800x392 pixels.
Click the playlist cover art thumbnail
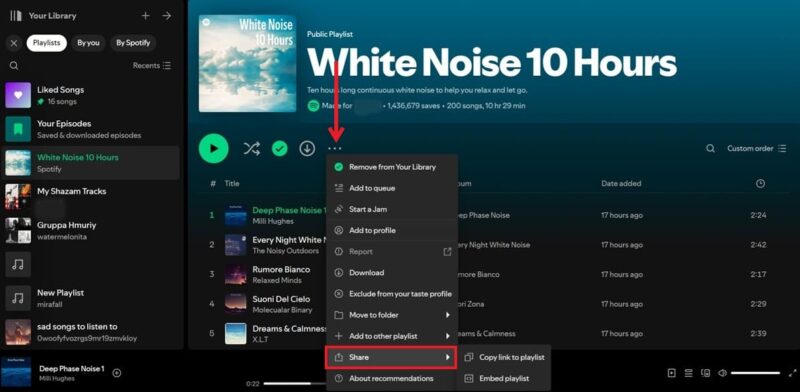[247, 63]
